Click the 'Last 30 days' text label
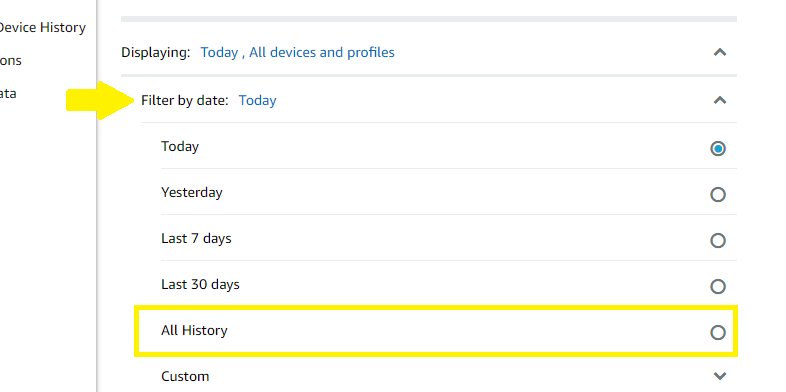Screen dimensions: 786x392 pos(200,284)
